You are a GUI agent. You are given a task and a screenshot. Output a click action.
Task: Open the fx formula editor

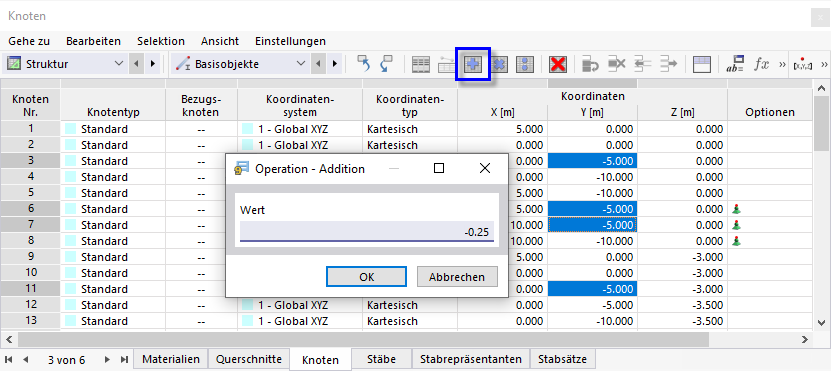(x=762, y=64)
